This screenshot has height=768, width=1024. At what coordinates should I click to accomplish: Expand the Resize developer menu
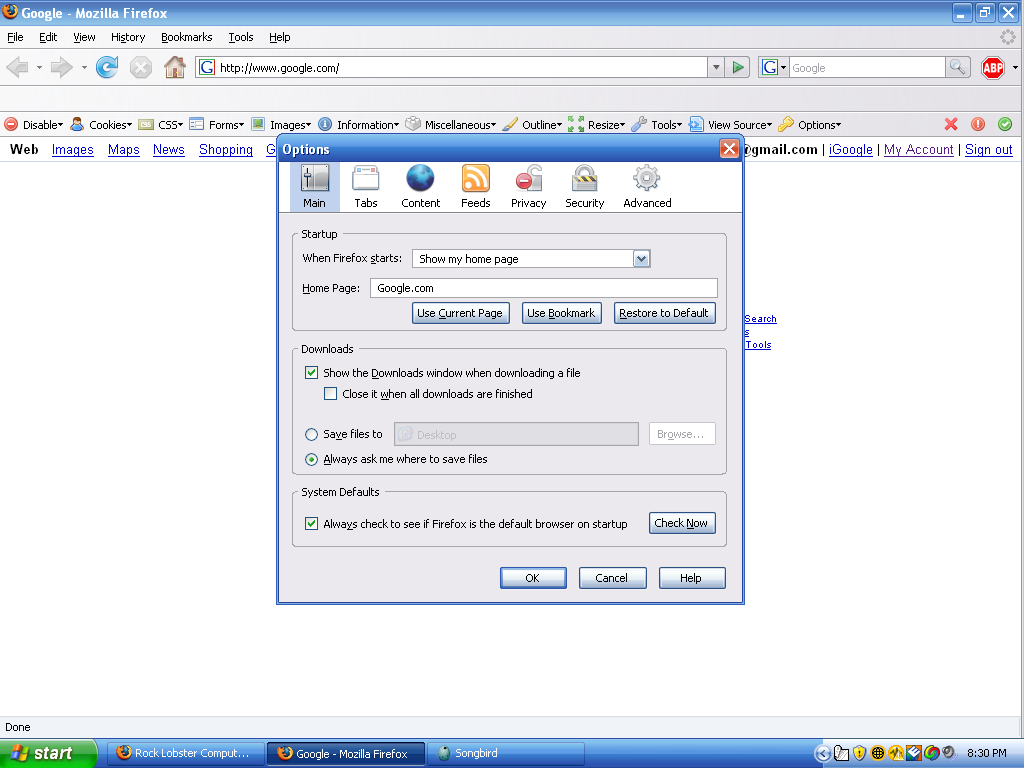[597, 125]
